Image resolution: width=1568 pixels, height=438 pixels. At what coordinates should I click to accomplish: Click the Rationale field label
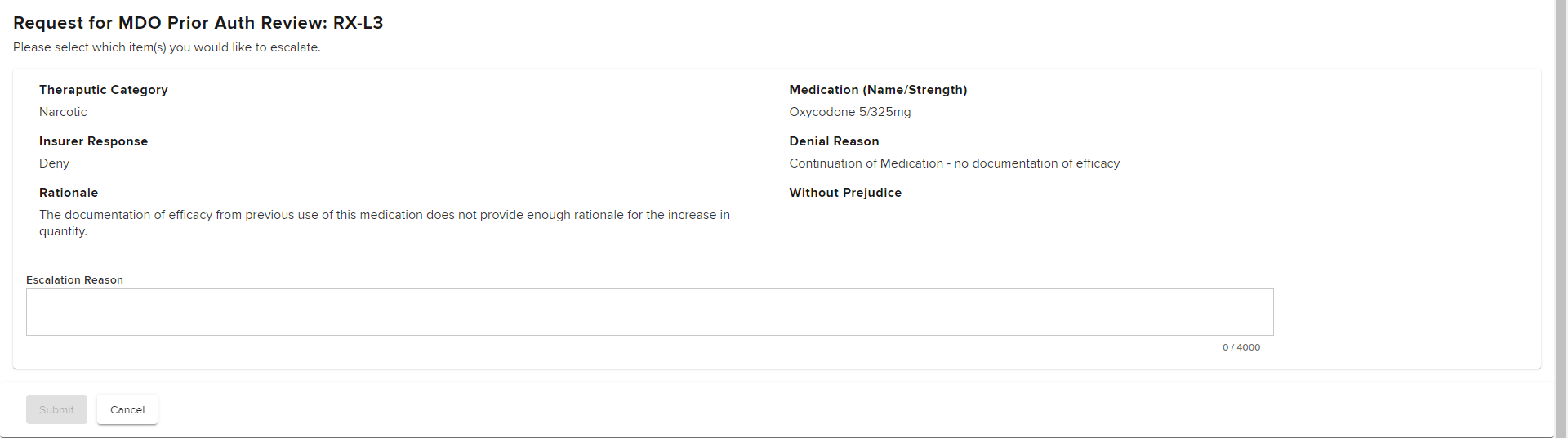tap(69, 193)
